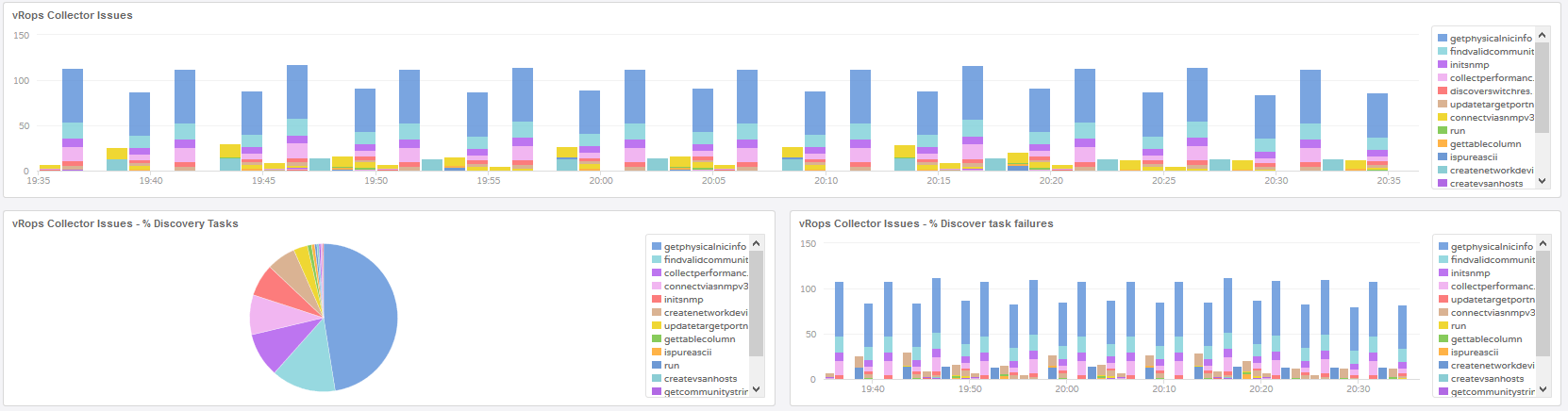Viewport: 1568px width, 411px height.
Task: Click up arrow in pie chart legend
Action: tap(756, 244)
